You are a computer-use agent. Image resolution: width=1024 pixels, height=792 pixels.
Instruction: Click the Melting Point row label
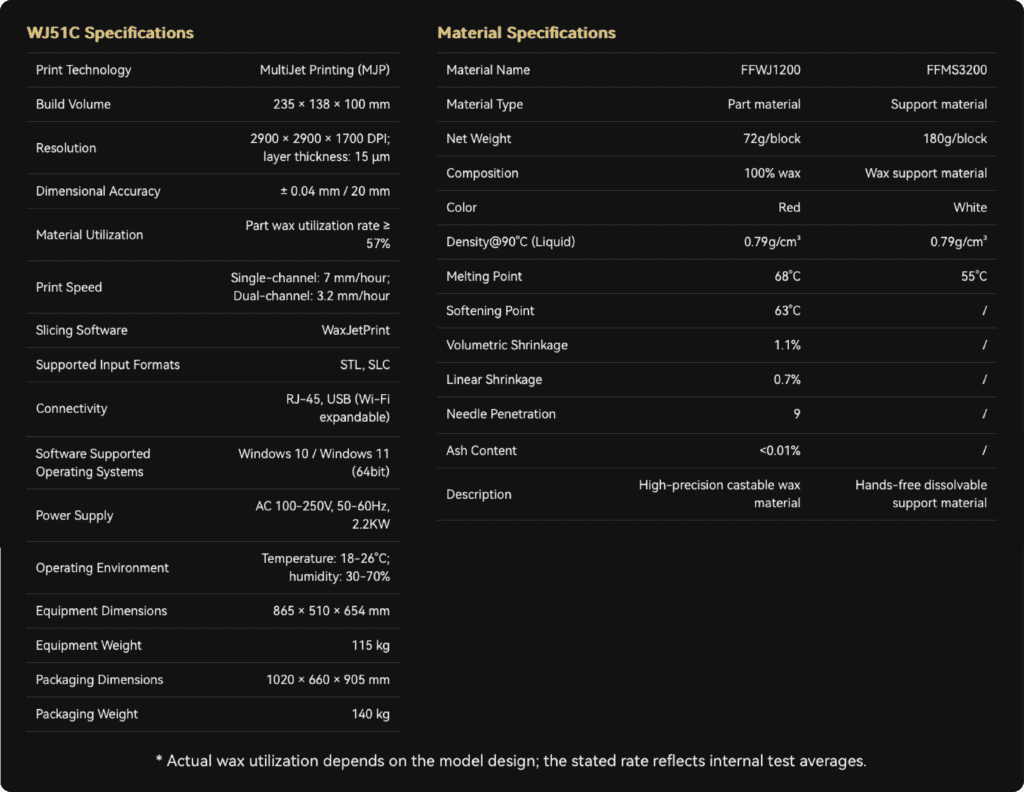coord(484,277)
